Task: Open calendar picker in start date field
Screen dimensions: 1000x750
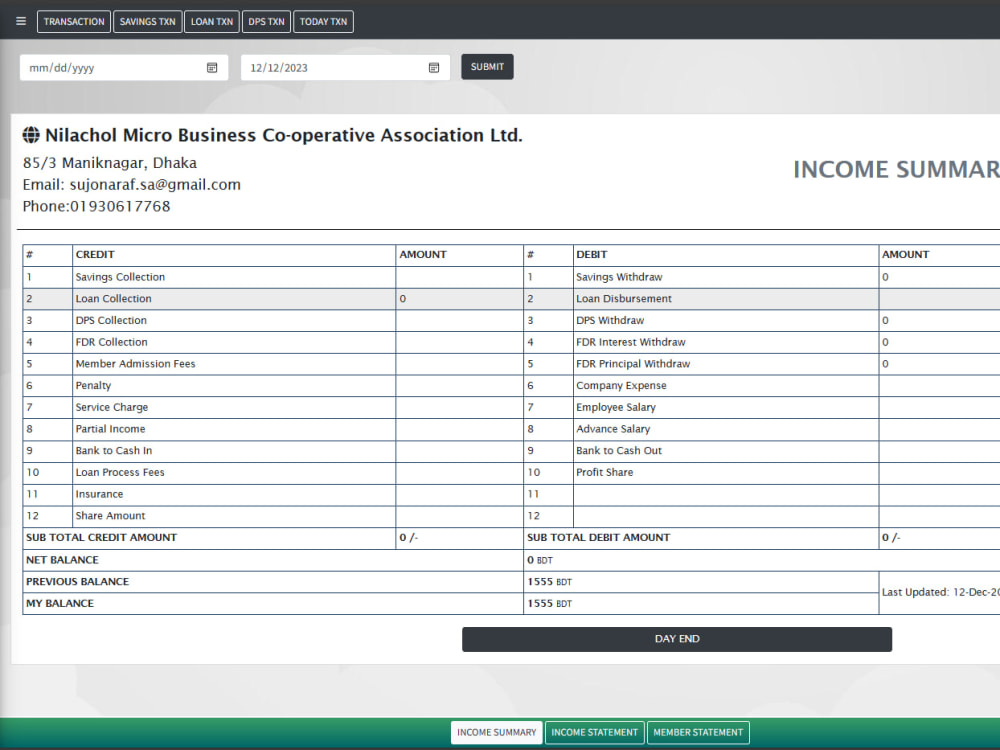Action: 212,68
